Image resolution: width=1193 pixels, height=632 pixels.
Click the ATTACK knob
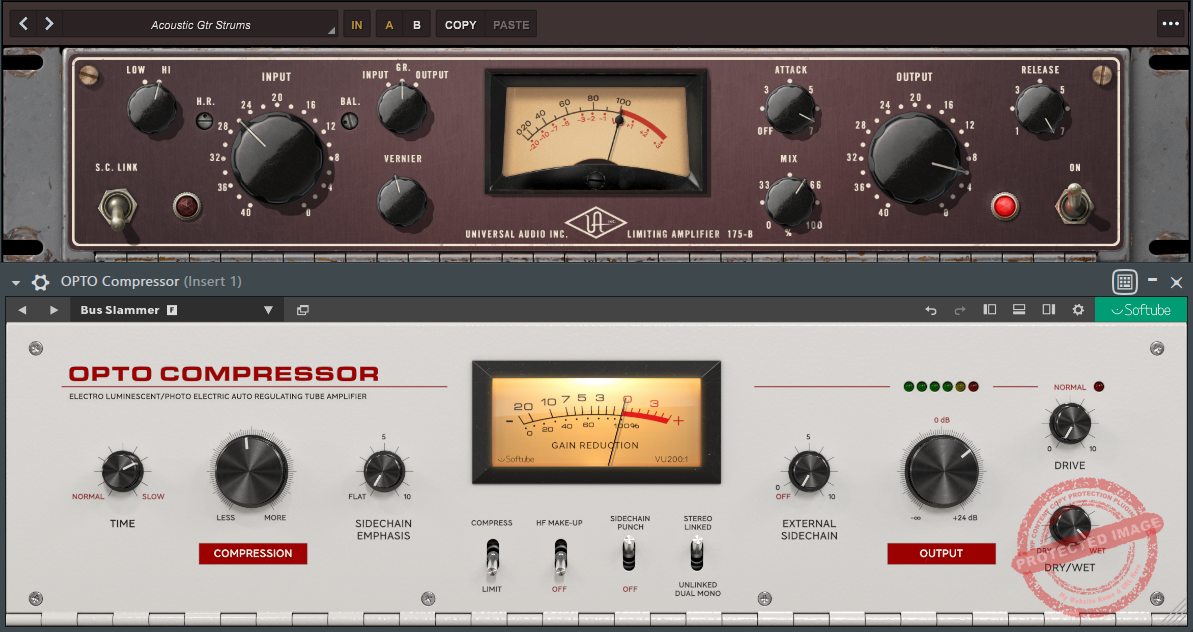click(791, 110)
